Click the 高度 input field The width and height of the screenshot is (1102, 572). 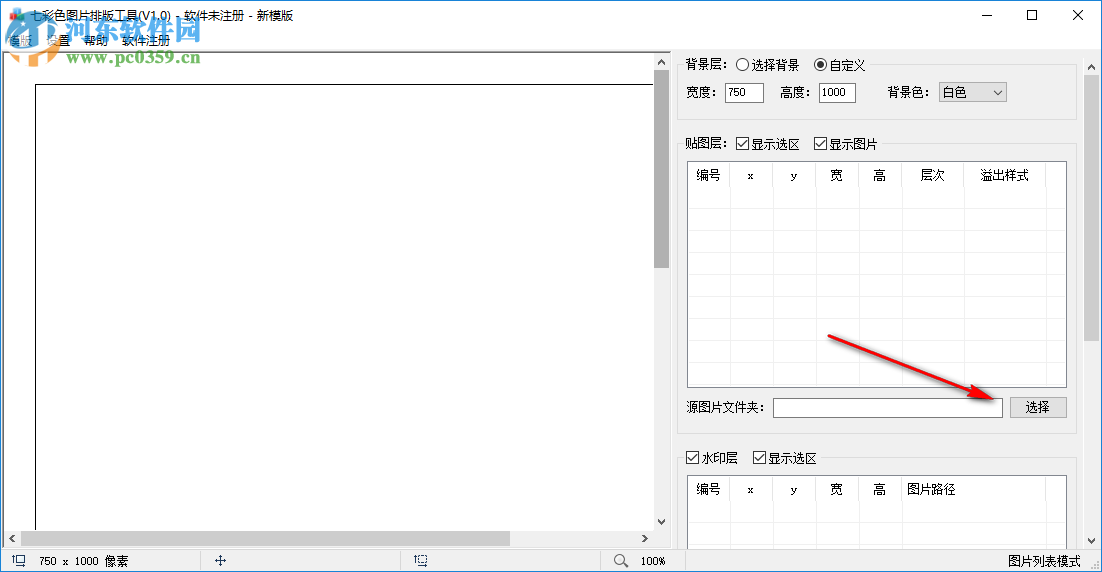(837, 92)
